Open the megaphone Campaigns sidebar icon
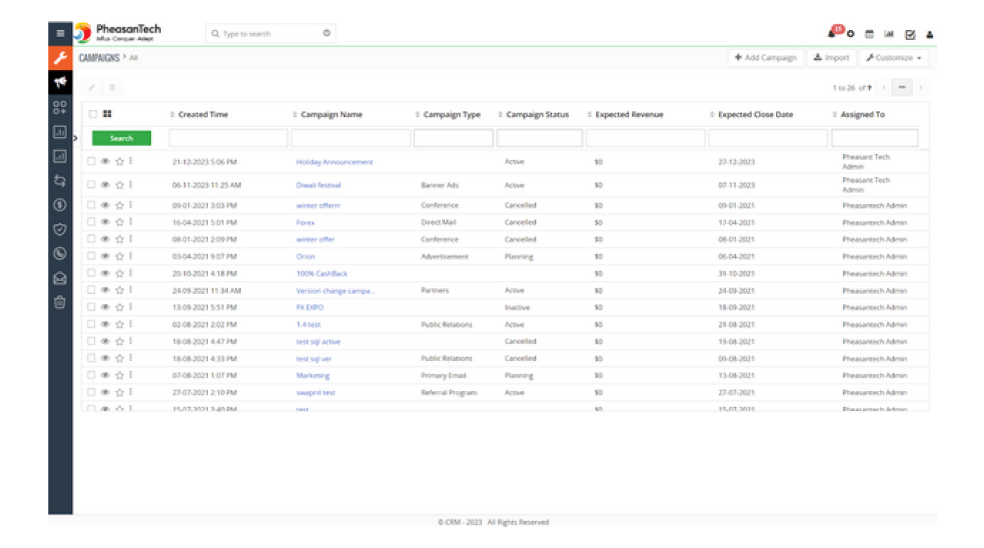 (60, 82)
